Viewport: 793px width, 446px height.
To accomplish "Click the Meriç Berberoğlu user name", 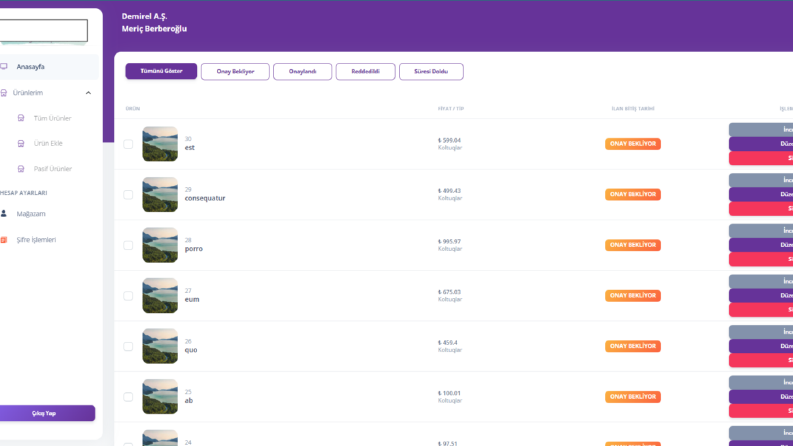I will pyautogui.click(x=154, y=29).
